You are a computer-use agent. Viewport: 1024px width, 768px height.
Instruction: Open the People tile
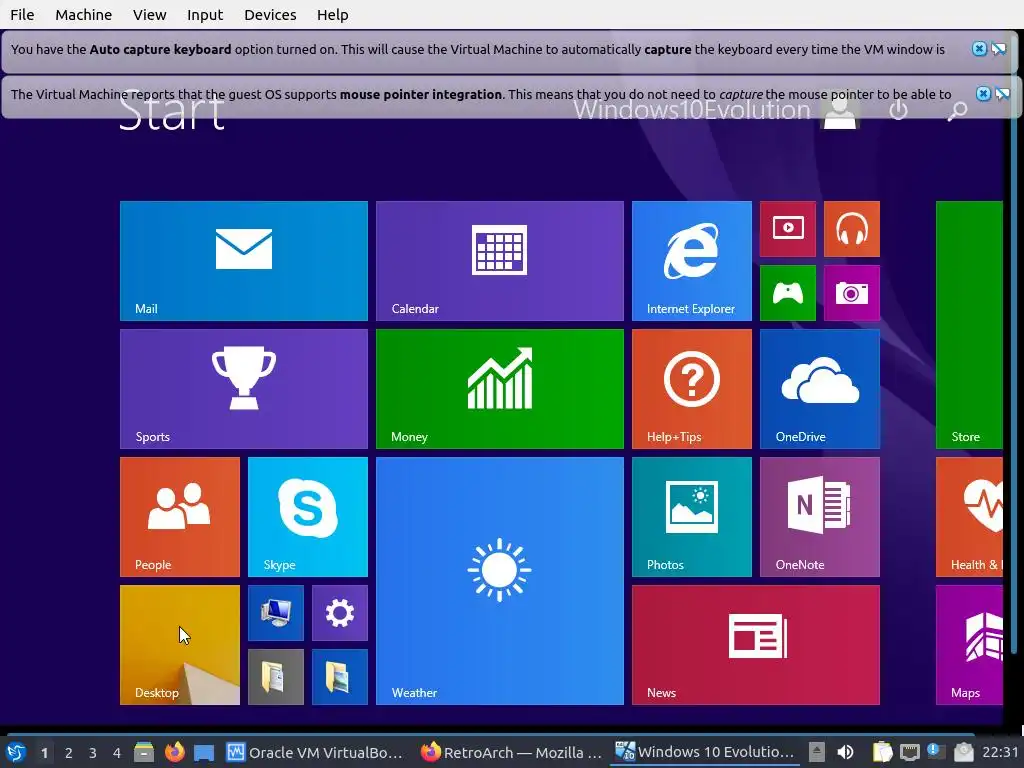(x=180, y=517)
